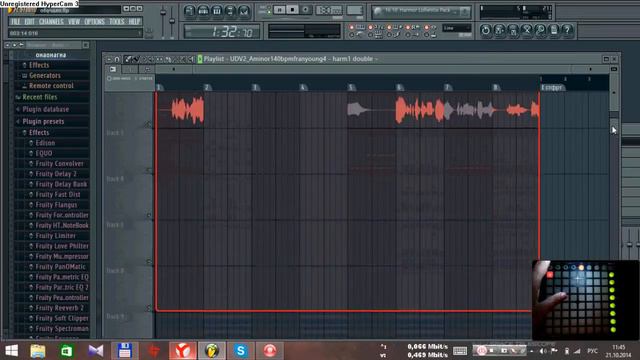Image resolution: width=640 pixels, height=360 pixels.
Task: Select Fruity PanOMatic in browser
Action: pos(60,267)
